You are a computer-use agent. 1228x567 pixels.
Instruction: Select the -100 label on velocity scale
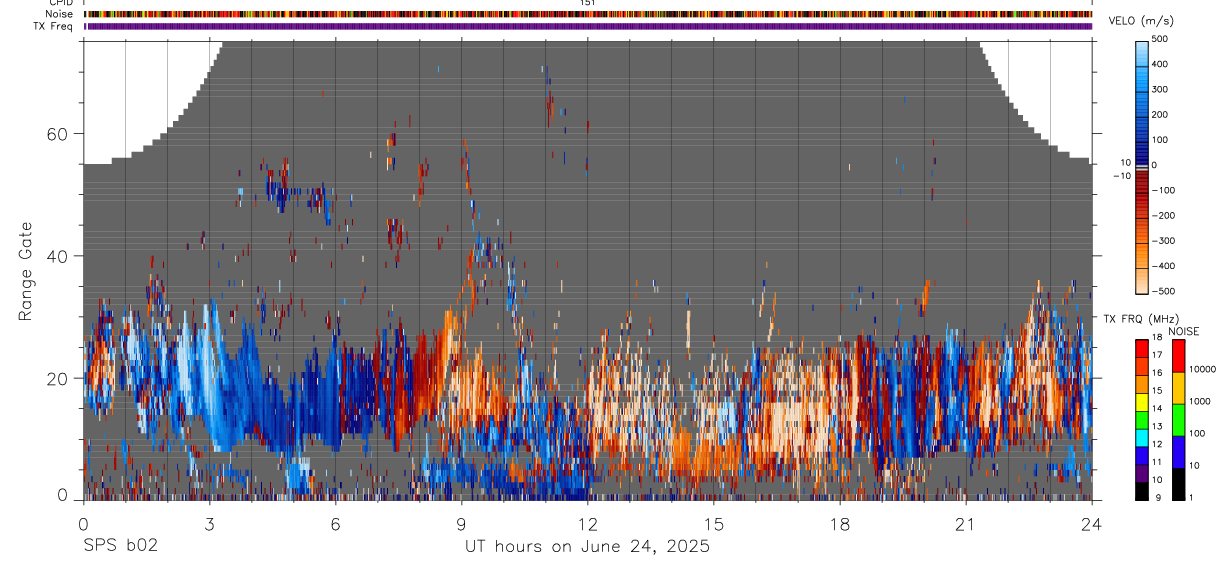[1162, 190]
